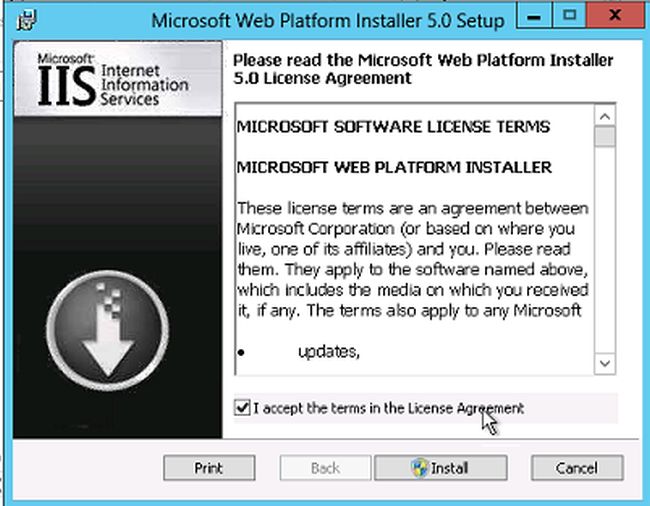The width and height of the screenshot is (650, 506).
Task: Click the Print button
Action: click(x=209, y=468)
